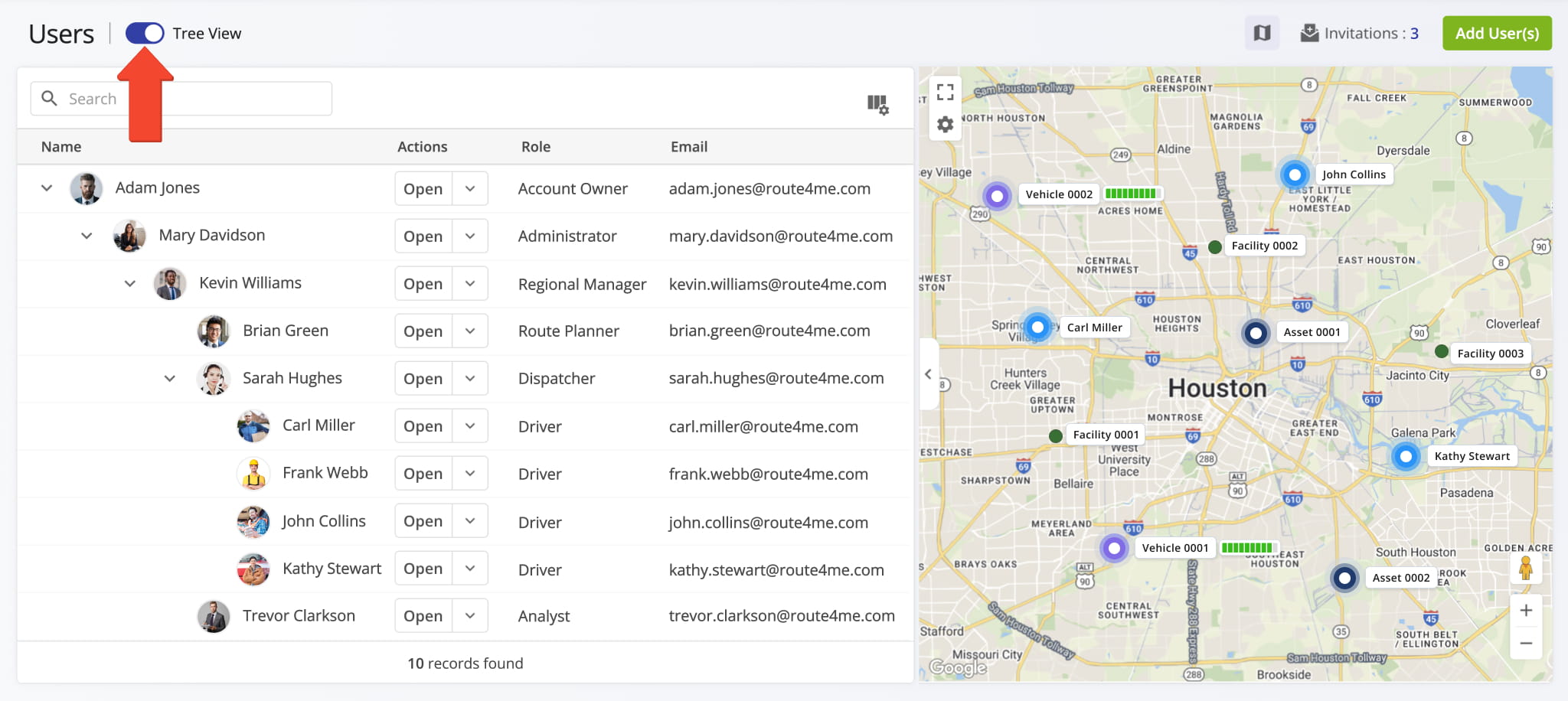Click the Asset 0001 map label
Viewport: 1568px width, 701px height.
coord(1312,332)
